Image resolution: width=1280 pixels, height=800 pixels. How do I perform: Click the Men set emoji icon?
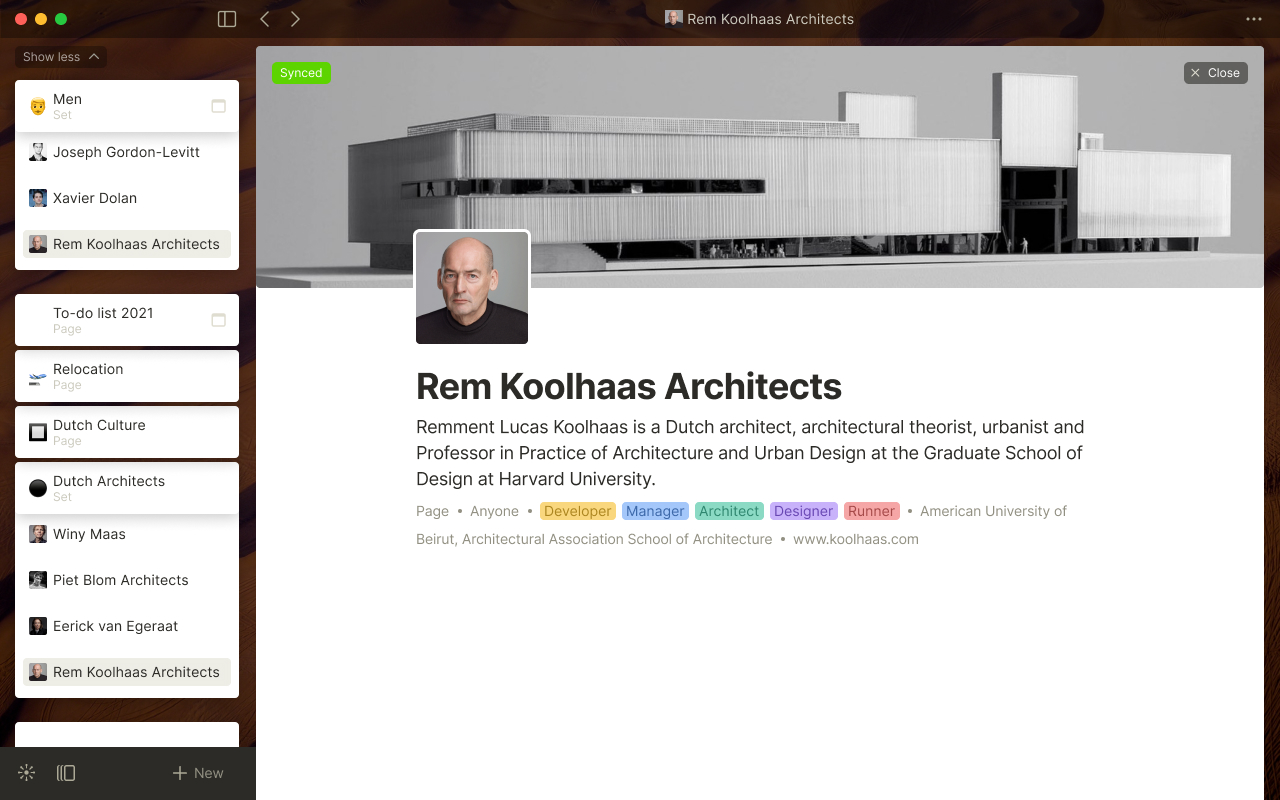[38, 106]
